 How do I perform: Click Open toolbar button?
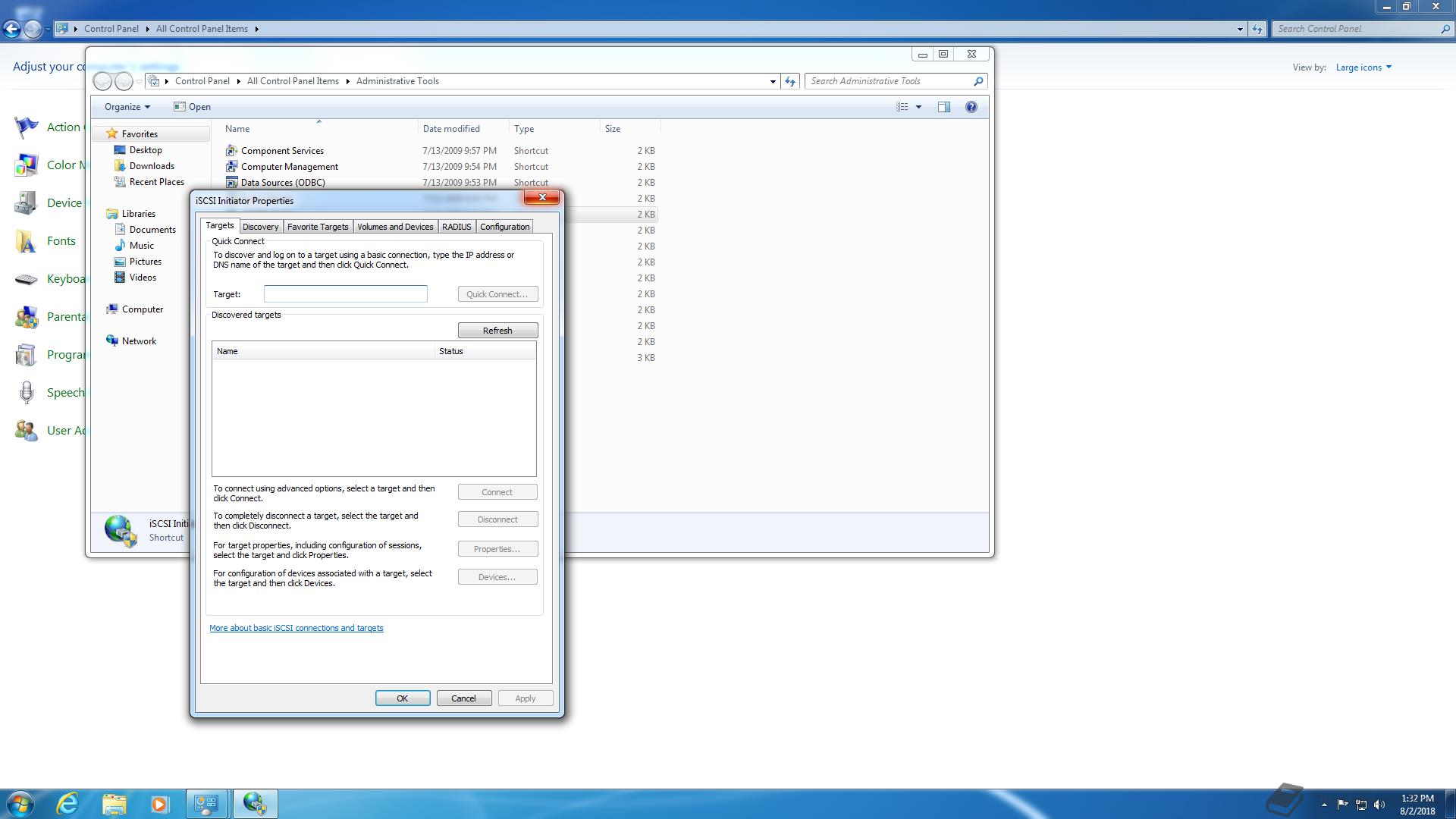(x=193, y=107)
